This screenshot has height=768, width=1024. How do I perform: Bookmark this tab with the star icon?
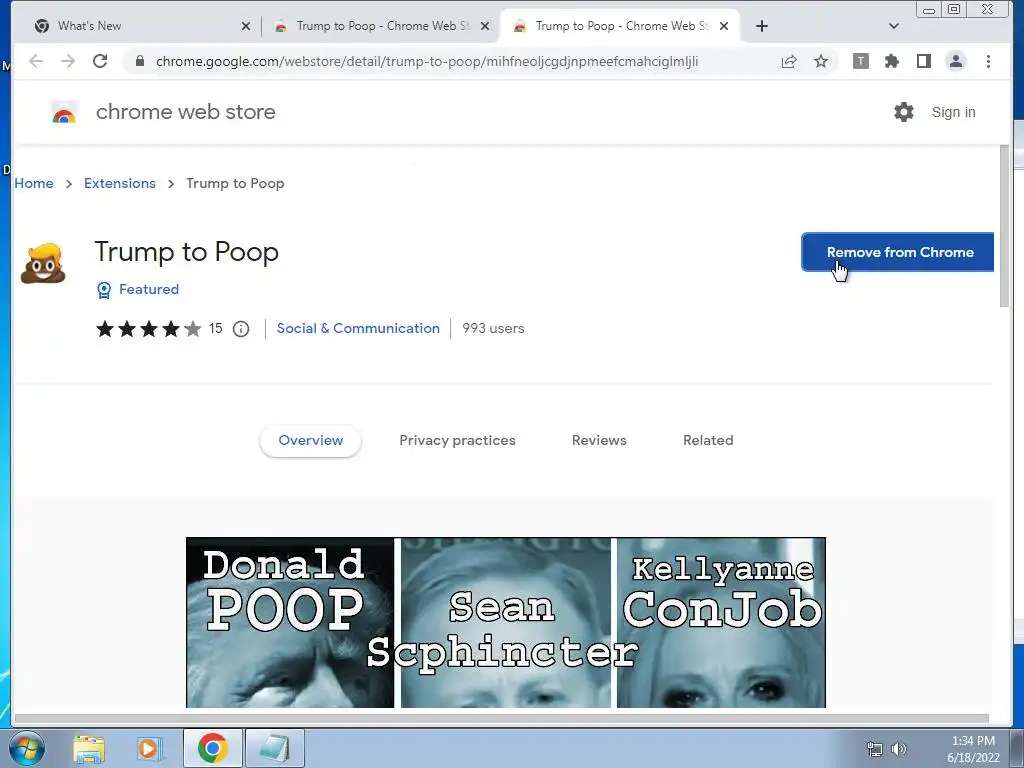coord(821,61)
